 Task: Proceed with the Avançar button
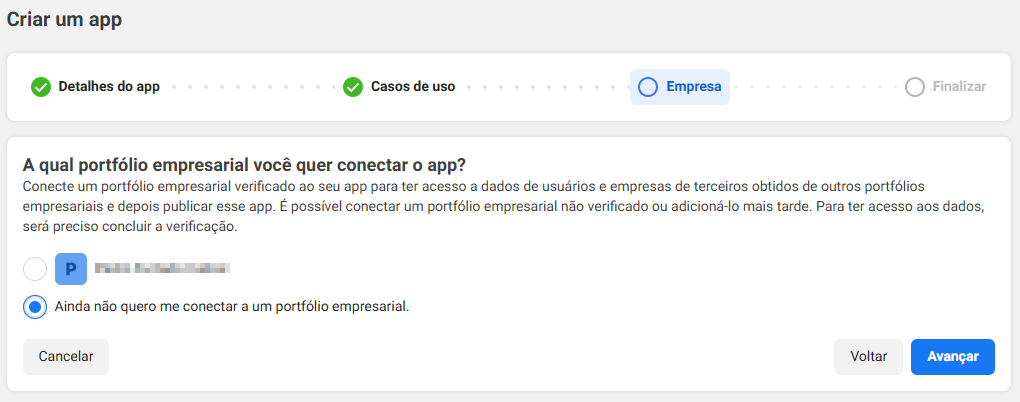(x=953, y=356)
